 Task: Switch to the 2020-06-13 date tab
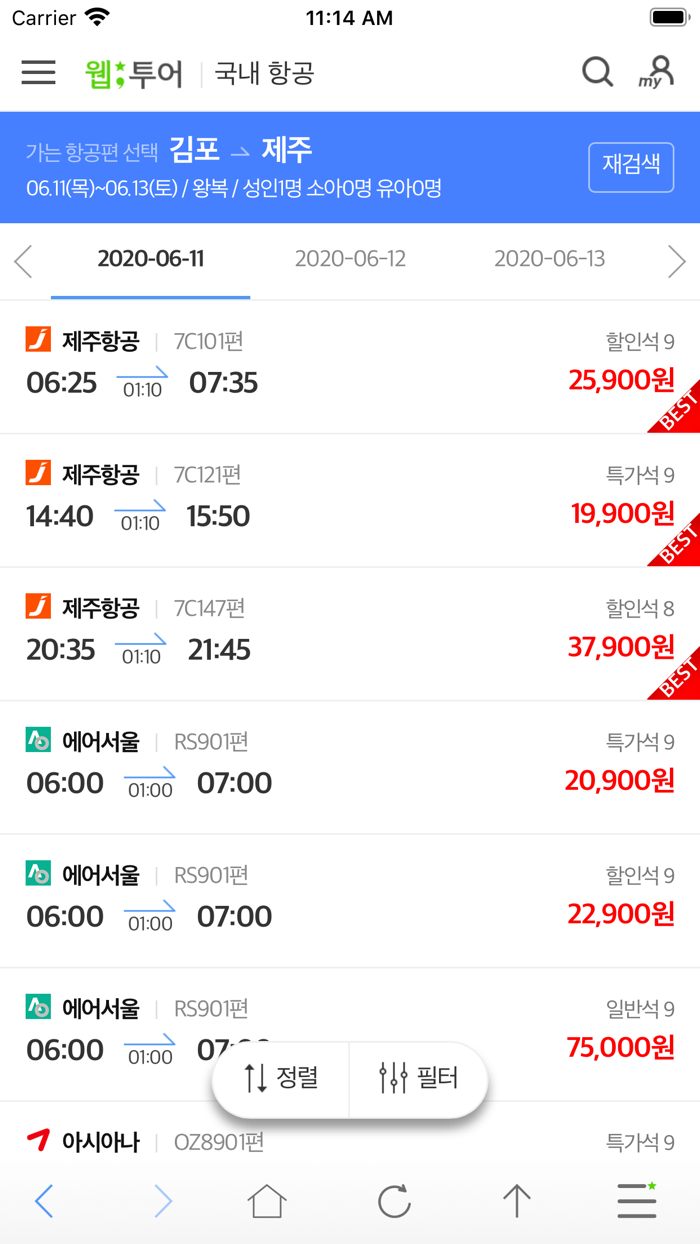[x=550, y=258]
